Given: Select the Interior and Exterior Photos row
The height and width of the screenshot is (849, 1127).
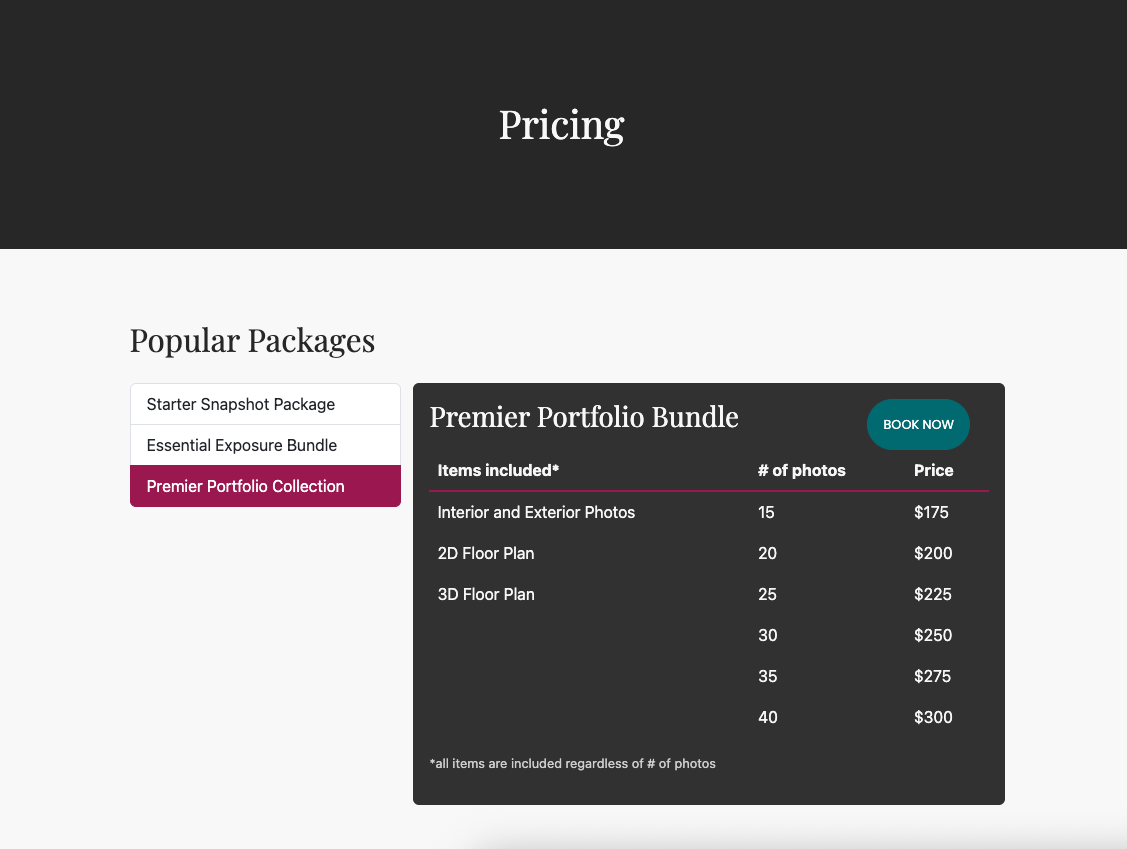Looking at the screenshot, I should click(709, 513).
